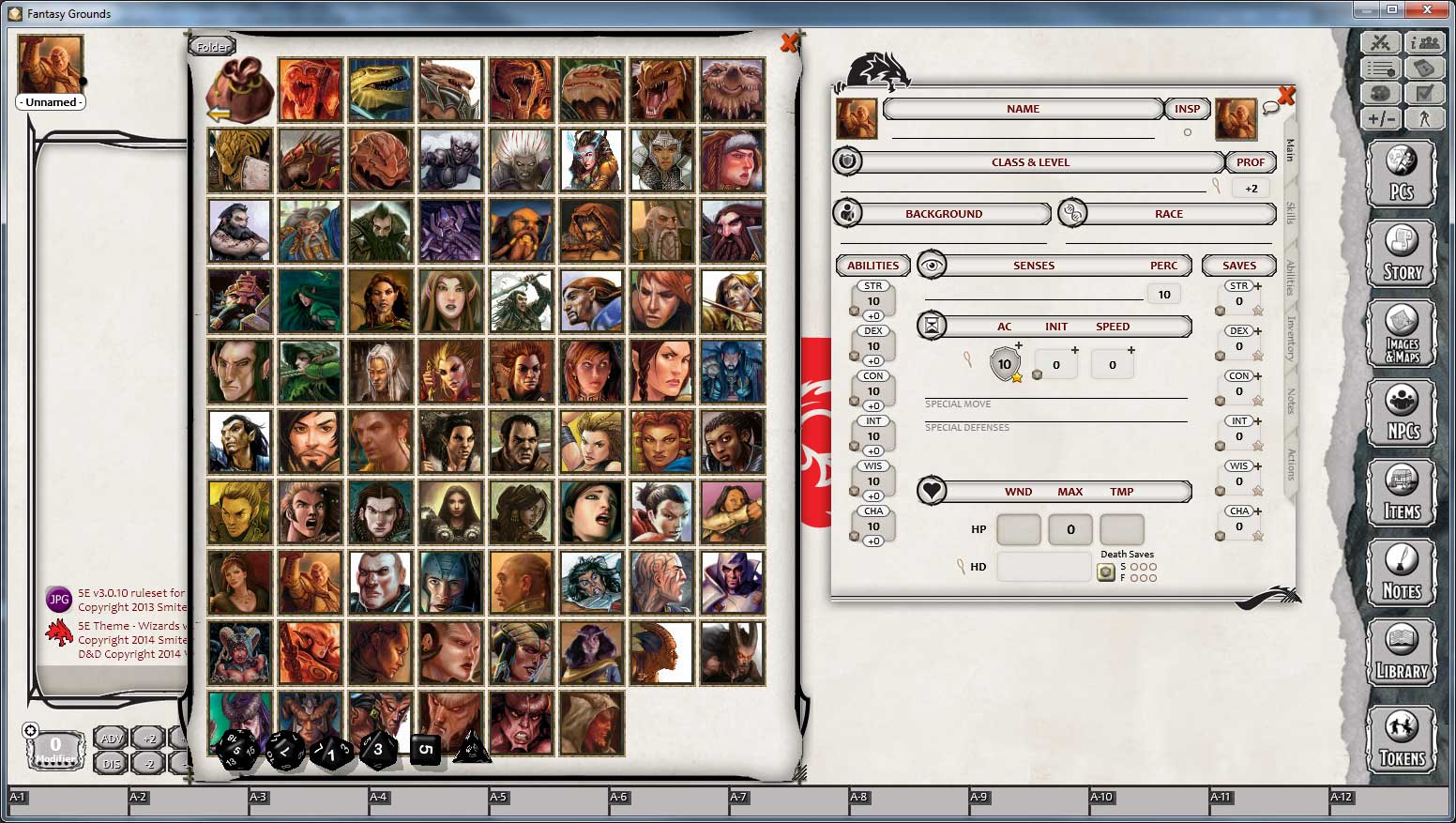
Task: Open the Library panel
Action: [x=1401, y=652]
